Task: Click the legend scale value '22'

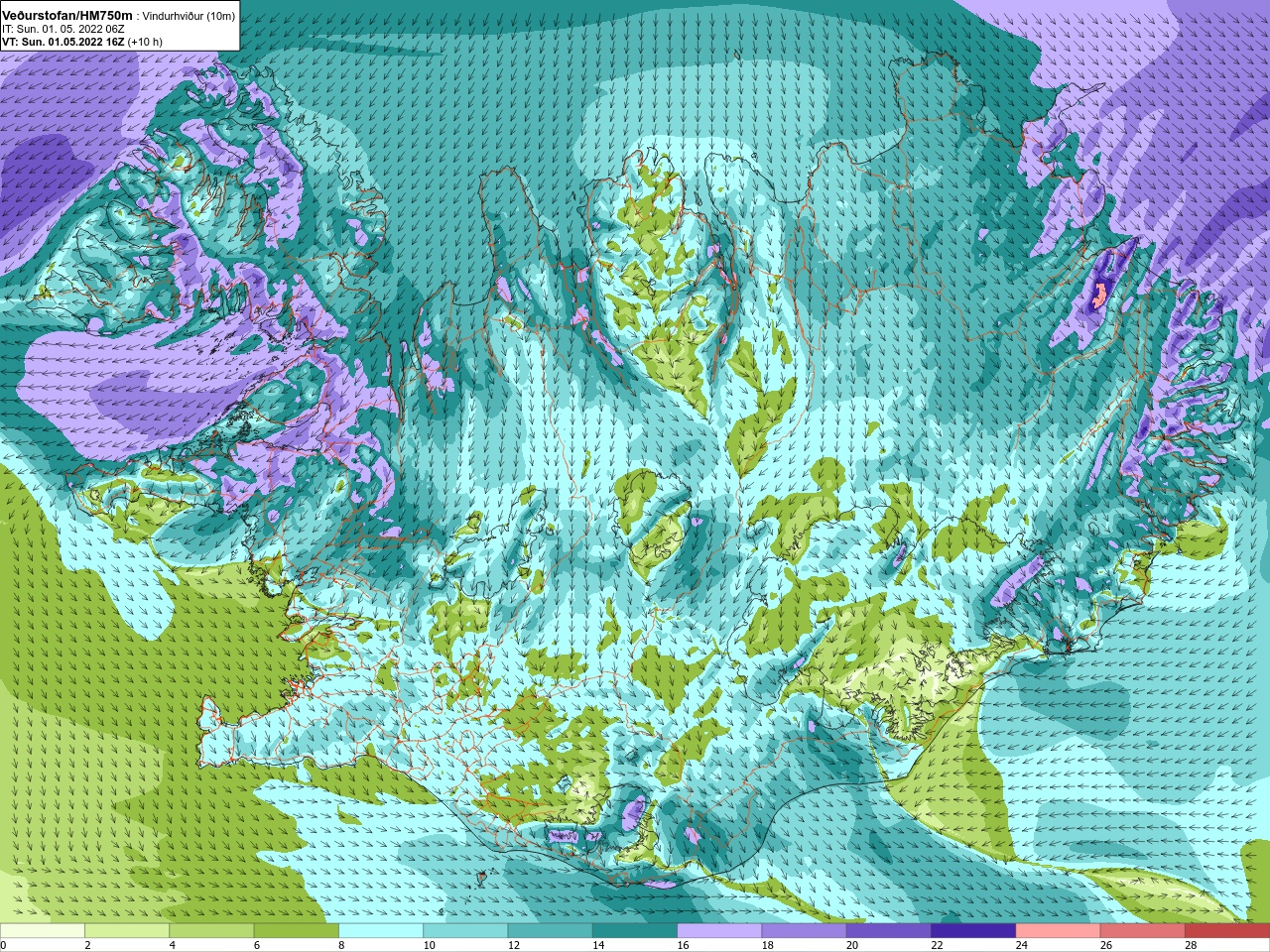Action: click(937, 945)
